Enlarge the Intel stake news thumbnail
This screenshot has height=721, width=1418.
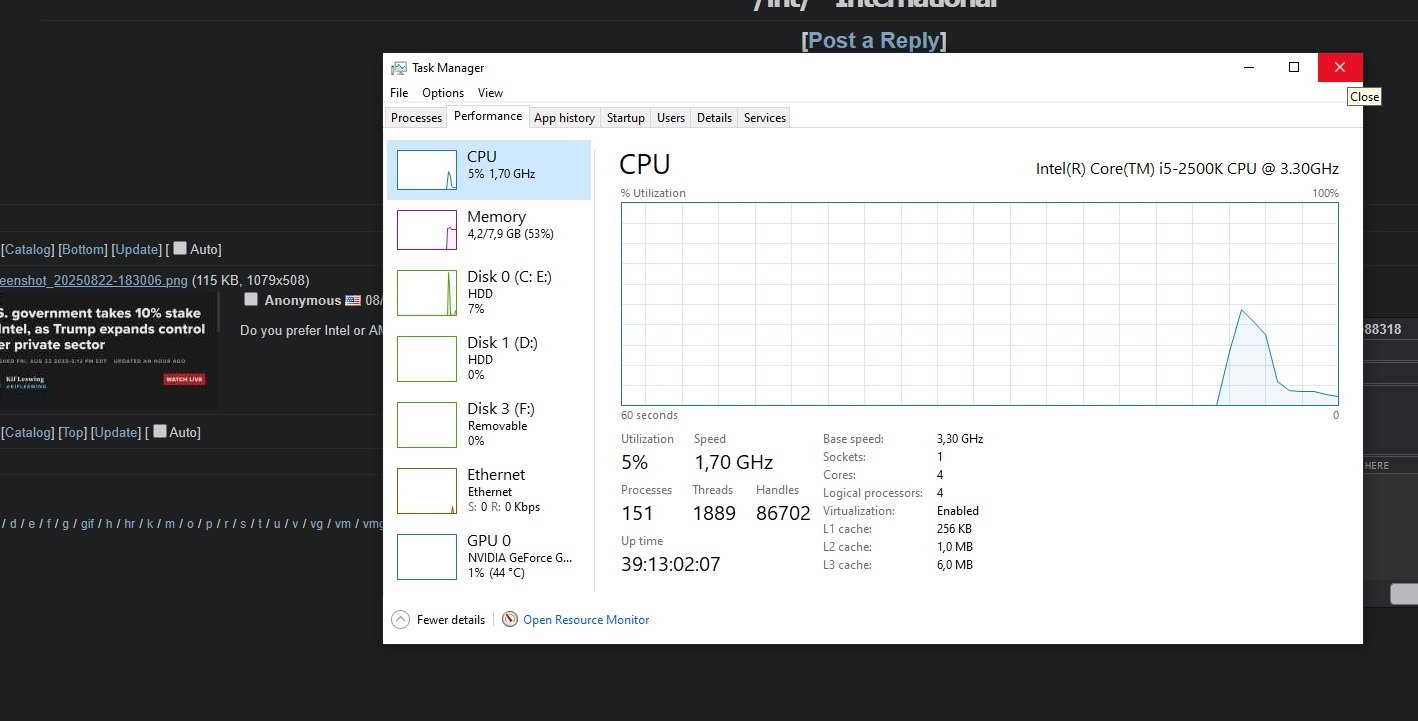click(108, 350)
